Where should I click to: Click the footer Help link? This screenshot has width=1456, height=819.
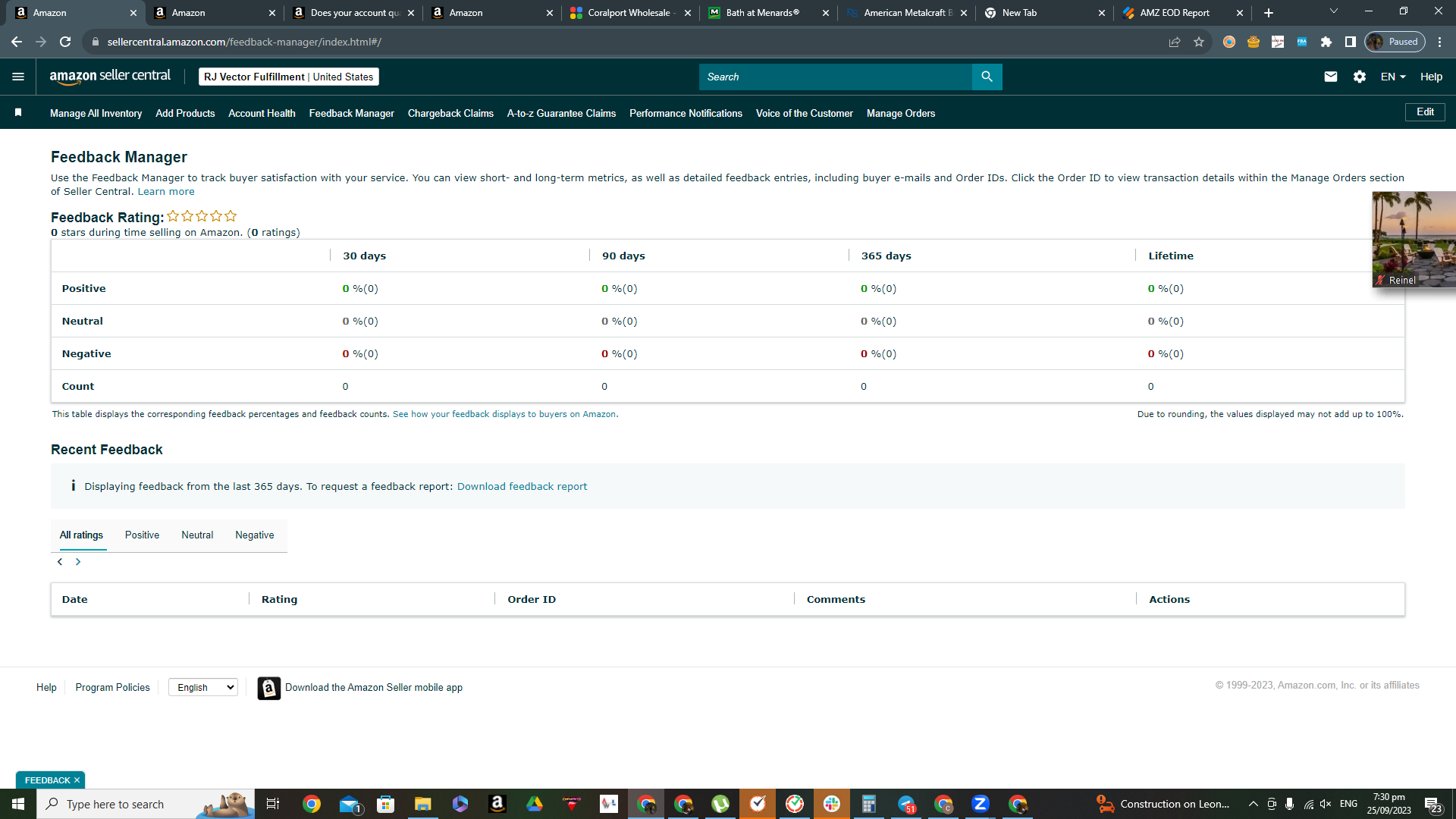coord(46,688)
